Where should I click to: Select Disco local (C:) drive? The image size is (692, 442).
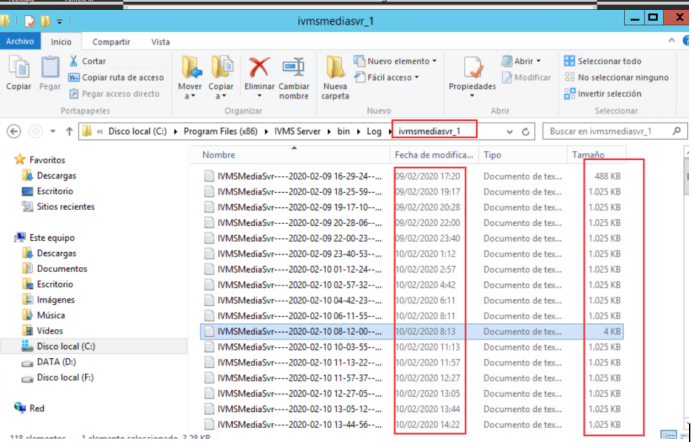58,346
